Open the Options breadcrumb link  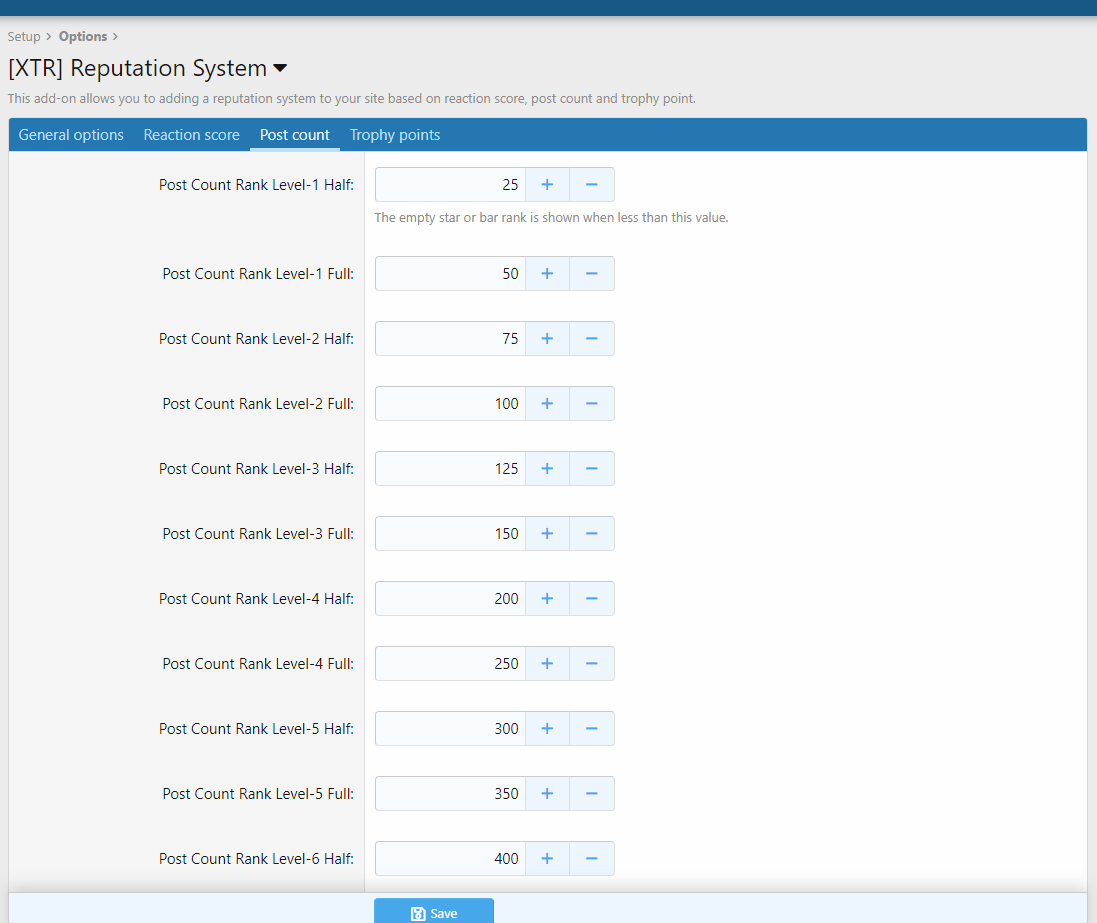pos(83,37)
